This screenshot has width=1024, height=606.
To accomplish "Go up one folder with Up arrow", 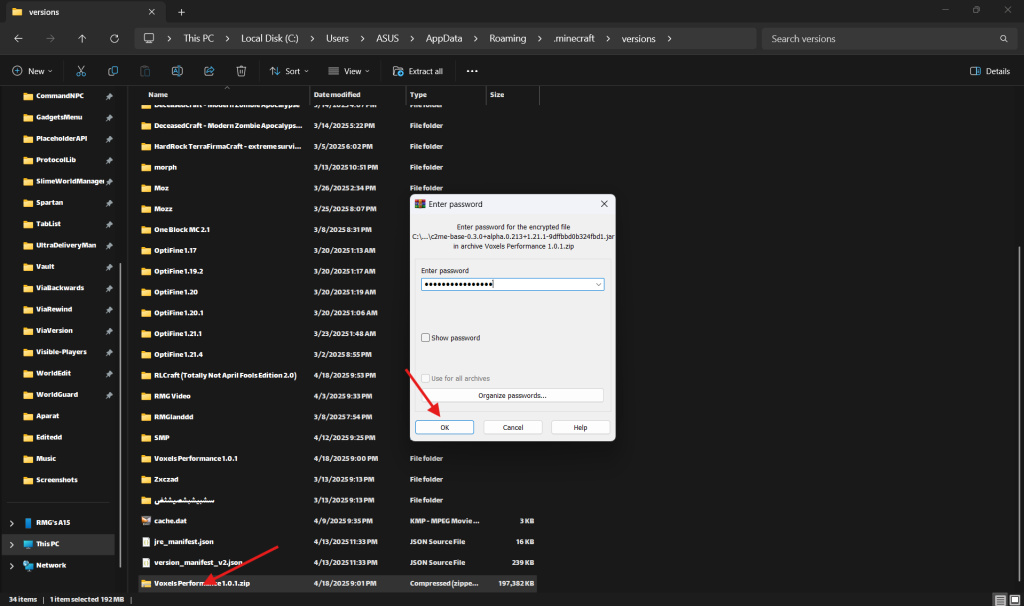I will coord(82,39).
